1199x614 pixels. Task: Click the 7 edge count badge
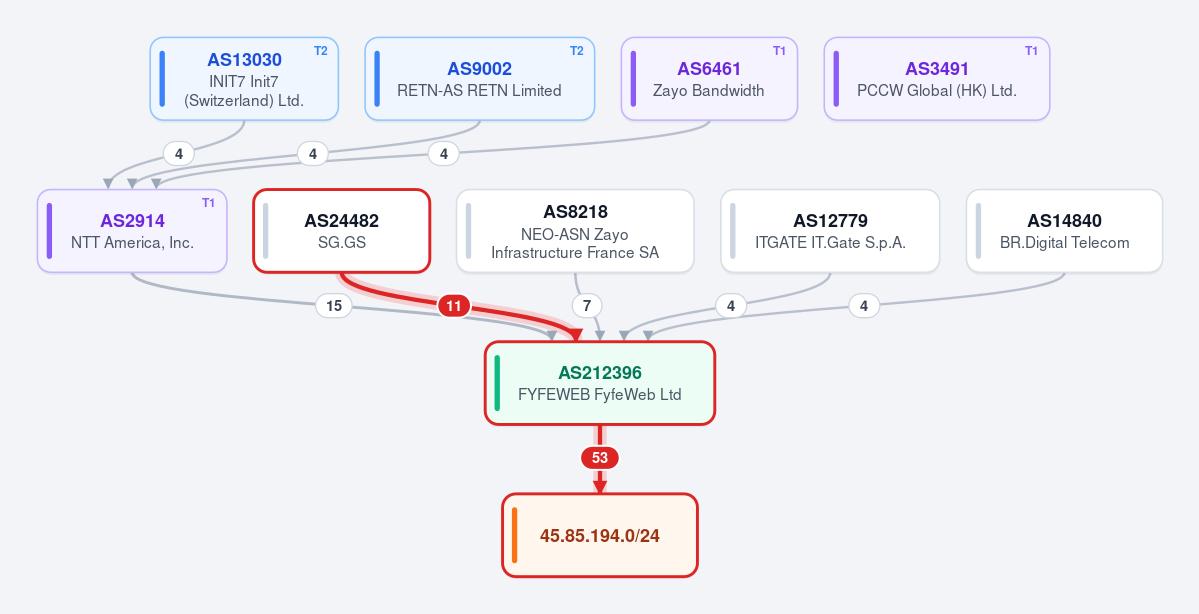click(x=587, y=306)
